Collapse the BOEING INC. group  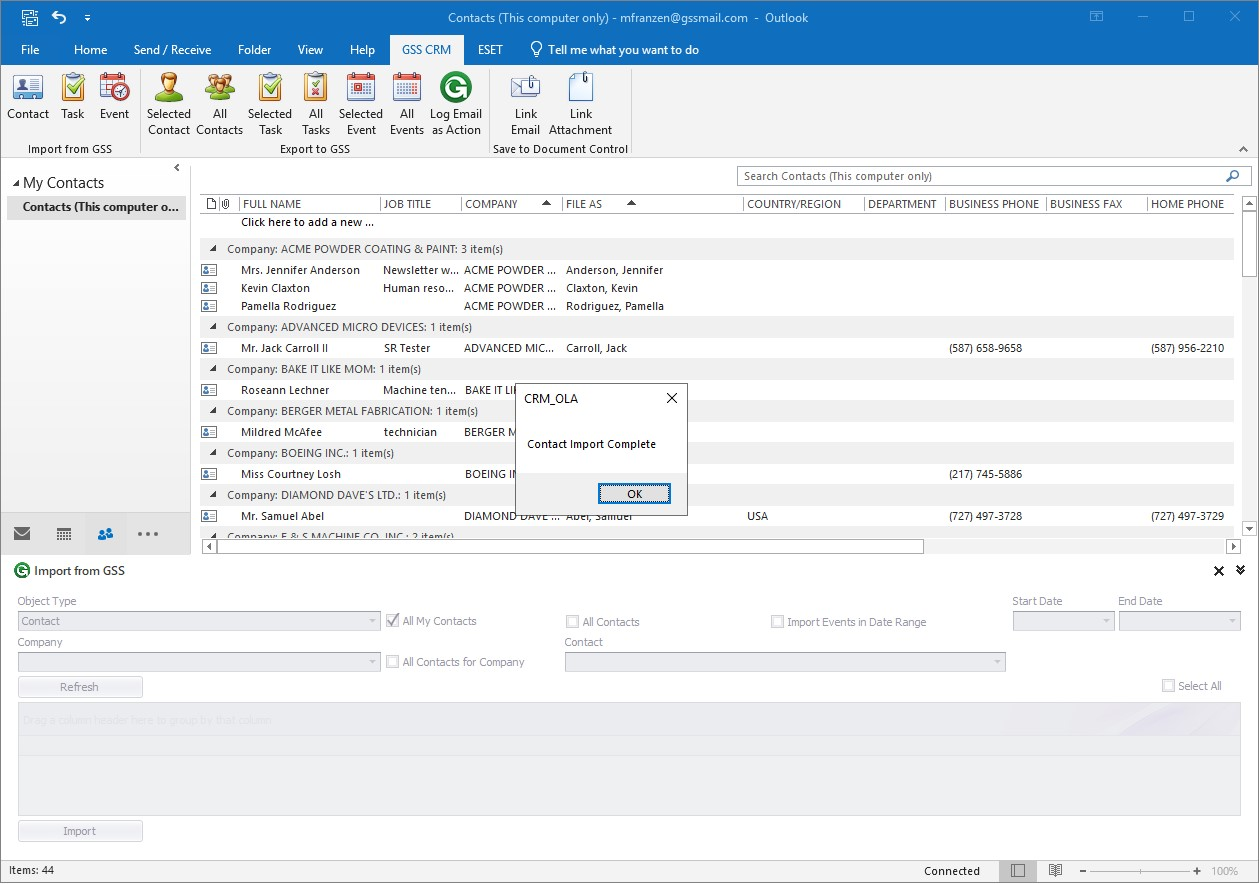tap(212, 453)
